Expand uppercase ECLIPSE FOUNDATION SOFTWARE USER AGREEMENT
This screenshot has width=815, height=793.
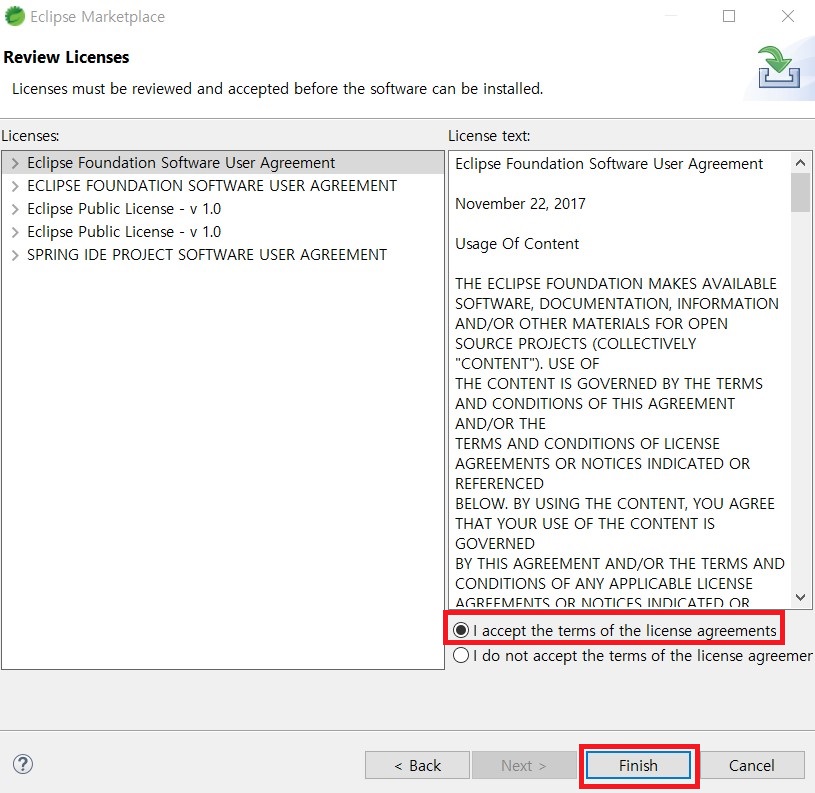pos(15,186)
